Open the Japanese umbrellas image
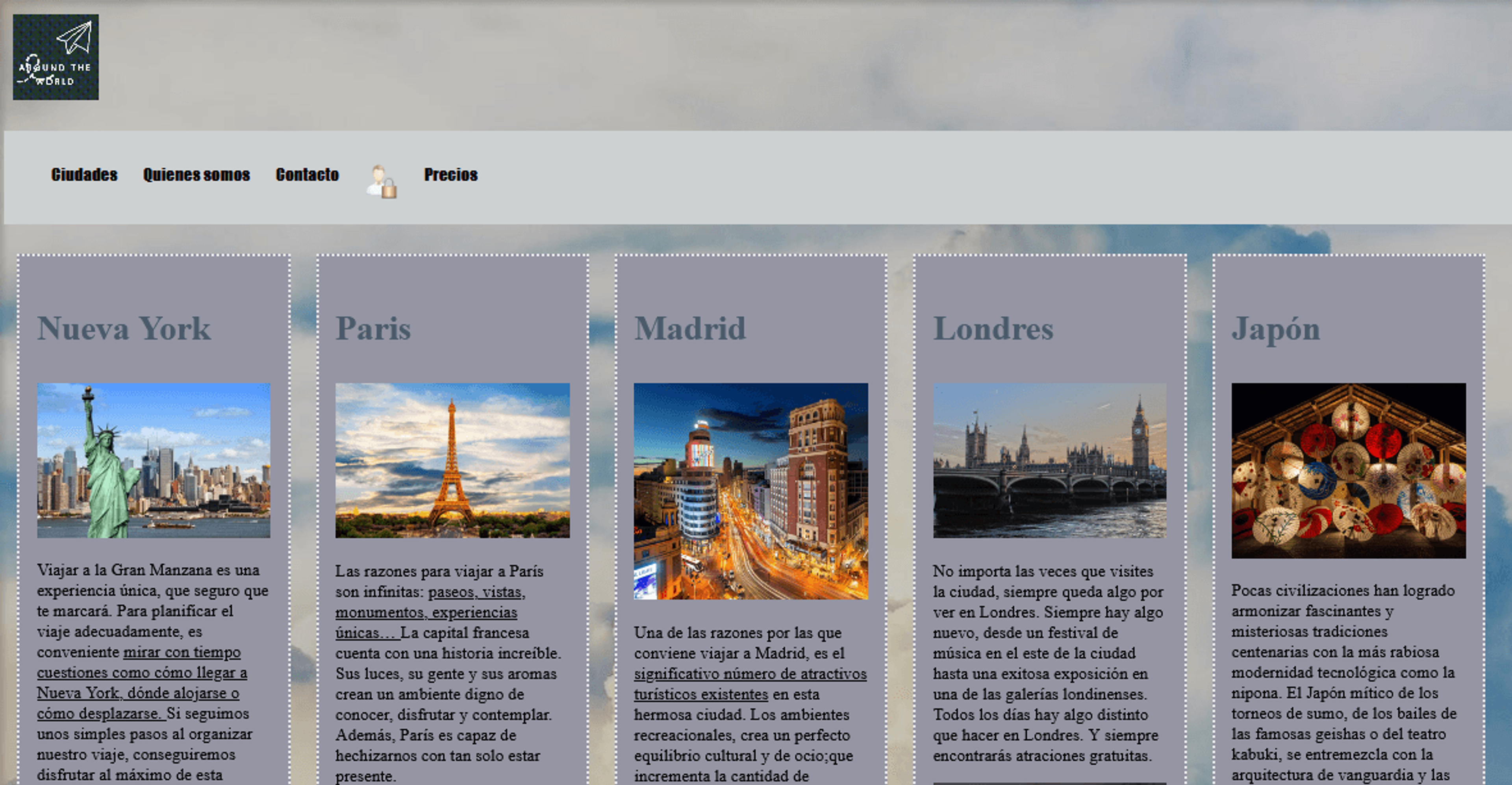1512x785 pixels. pos(1348,470)
